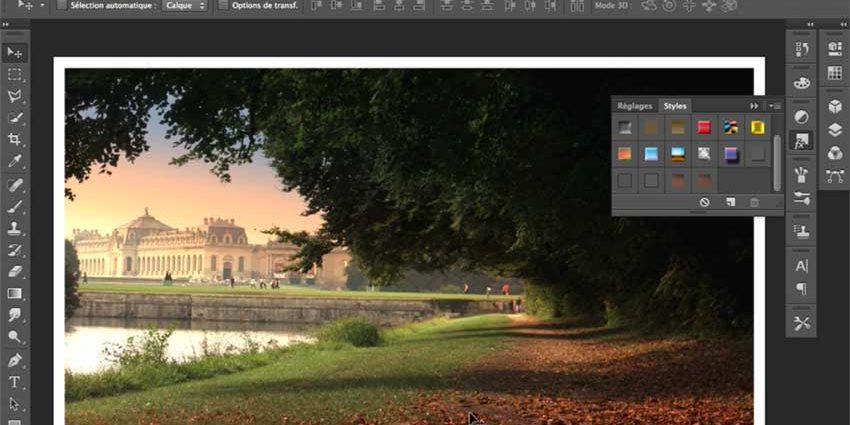Toggle the Options de transf. checkbox

point(223,6)
